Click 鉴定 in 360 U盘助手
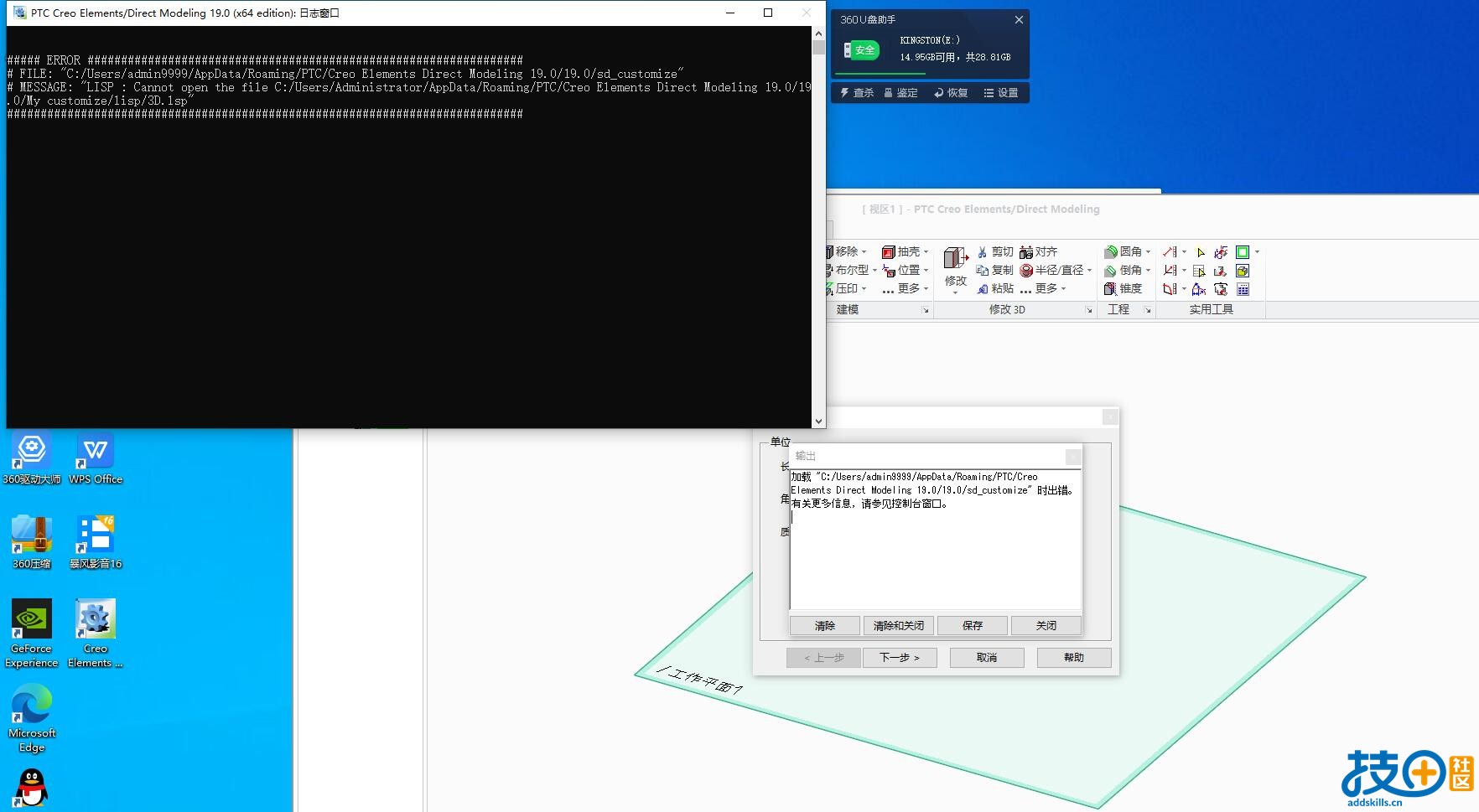 coord(901,93)
